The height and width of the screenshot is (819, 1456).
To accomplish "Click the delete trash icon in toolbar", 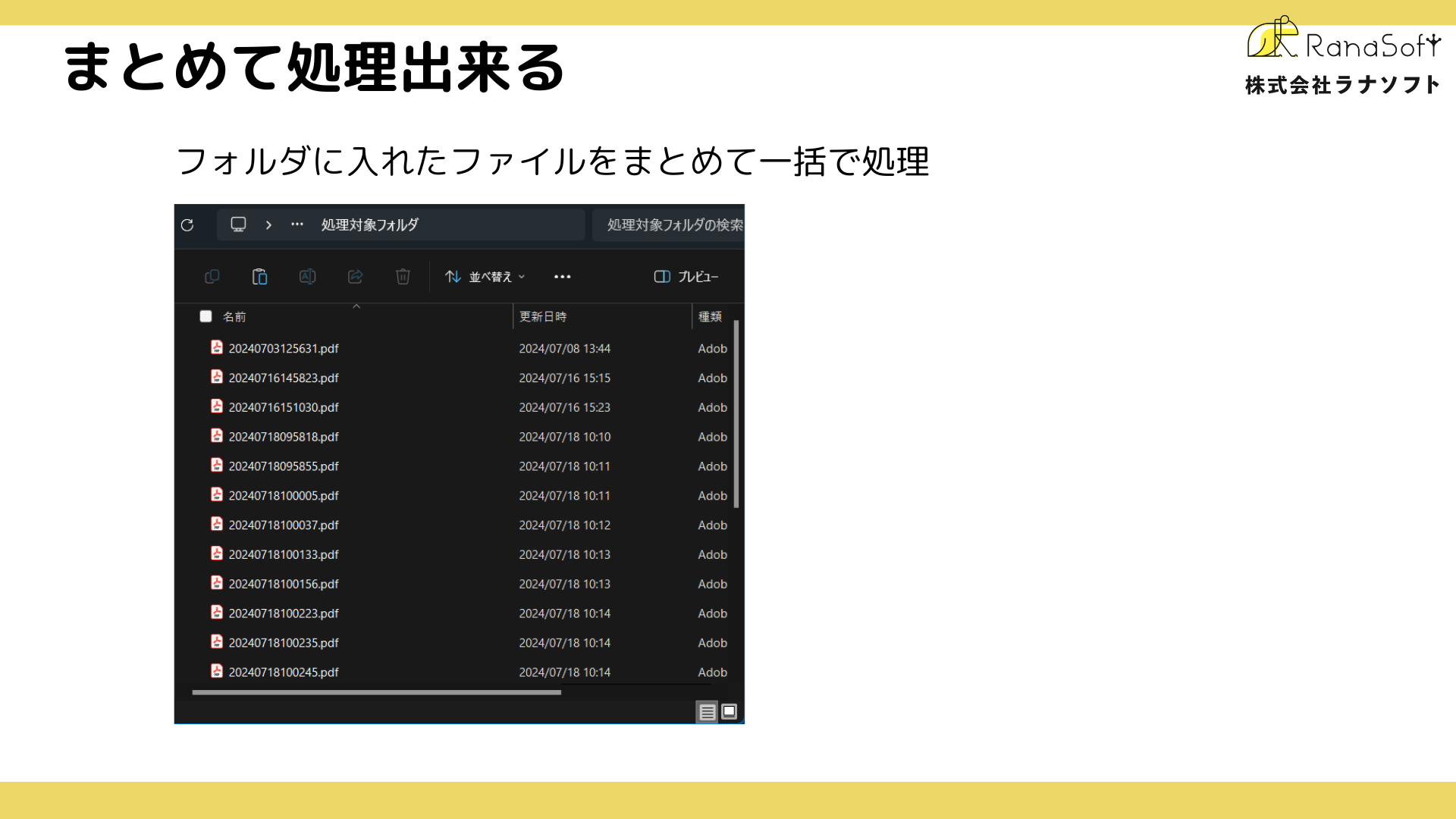I will [x=403, y=277].
